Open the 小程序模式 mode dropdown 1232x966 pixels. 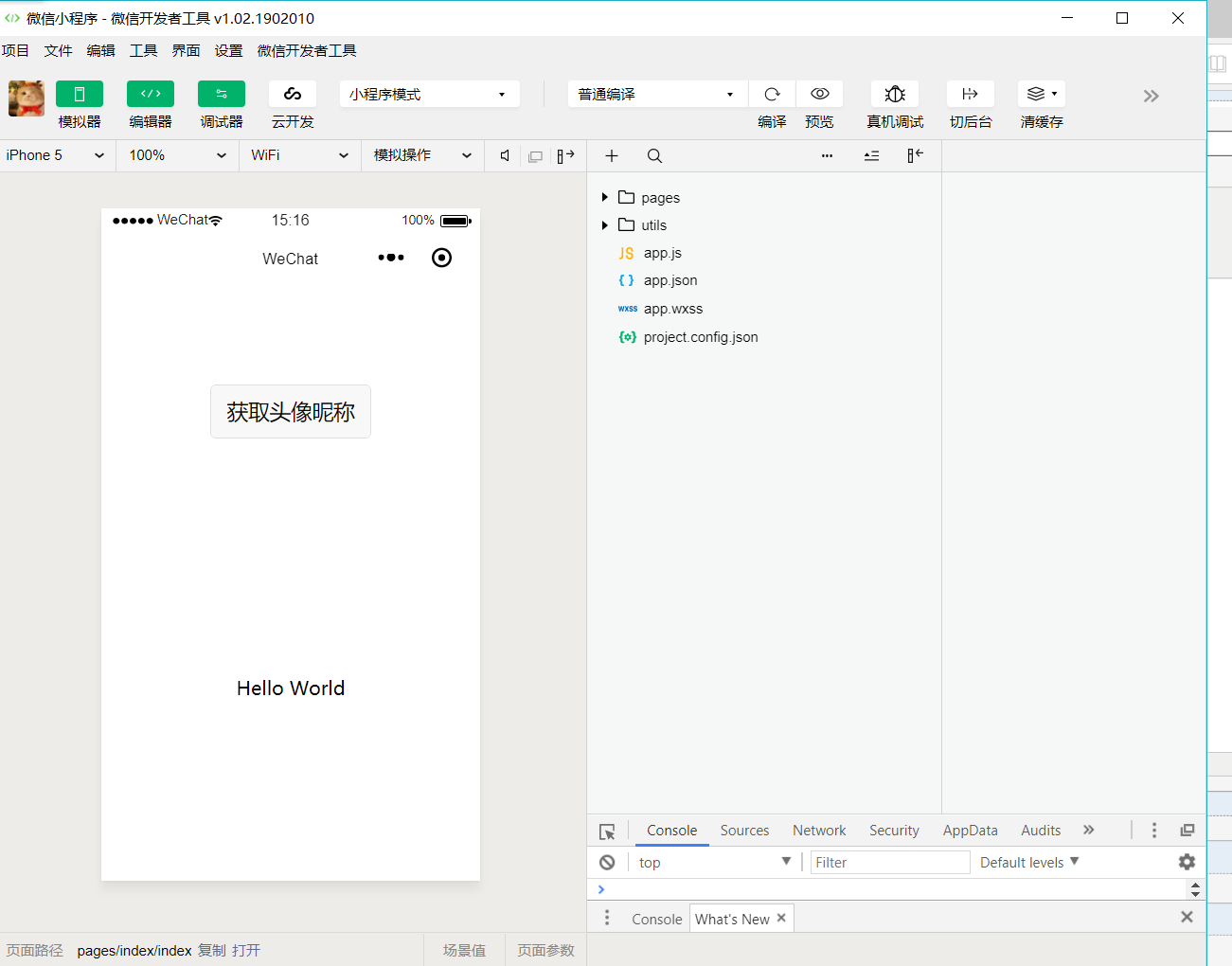coord(429,94)
